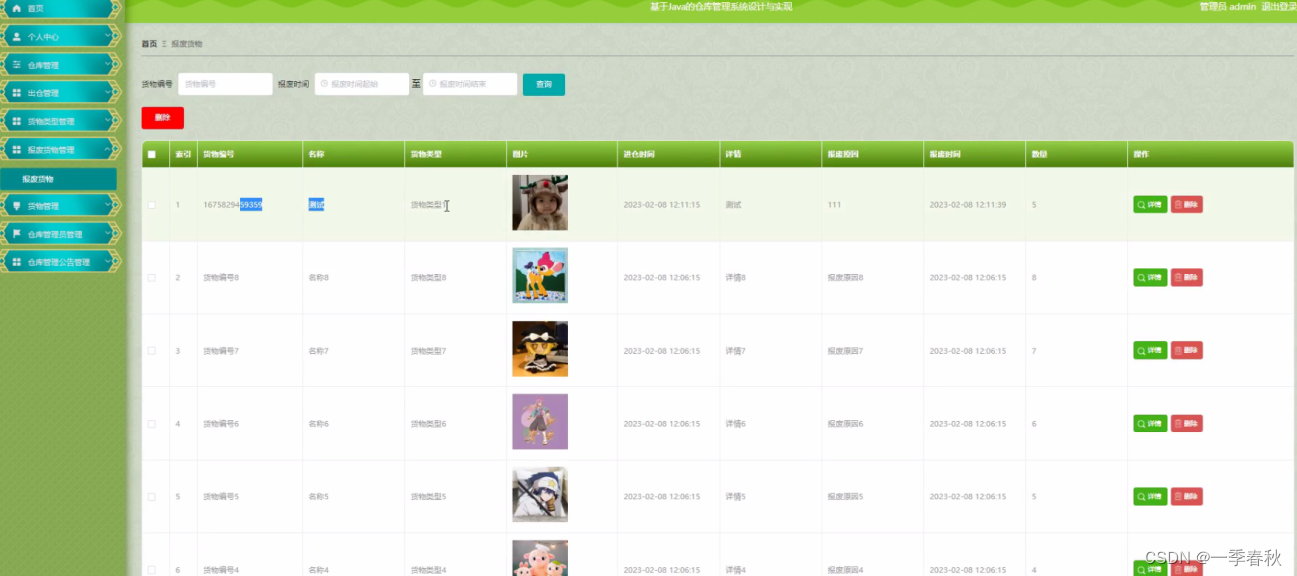Image resolution: width=1297 pixels, height=576 pixels.
Task: Check the checkbox for row 货物编号8
Action: 152,277
